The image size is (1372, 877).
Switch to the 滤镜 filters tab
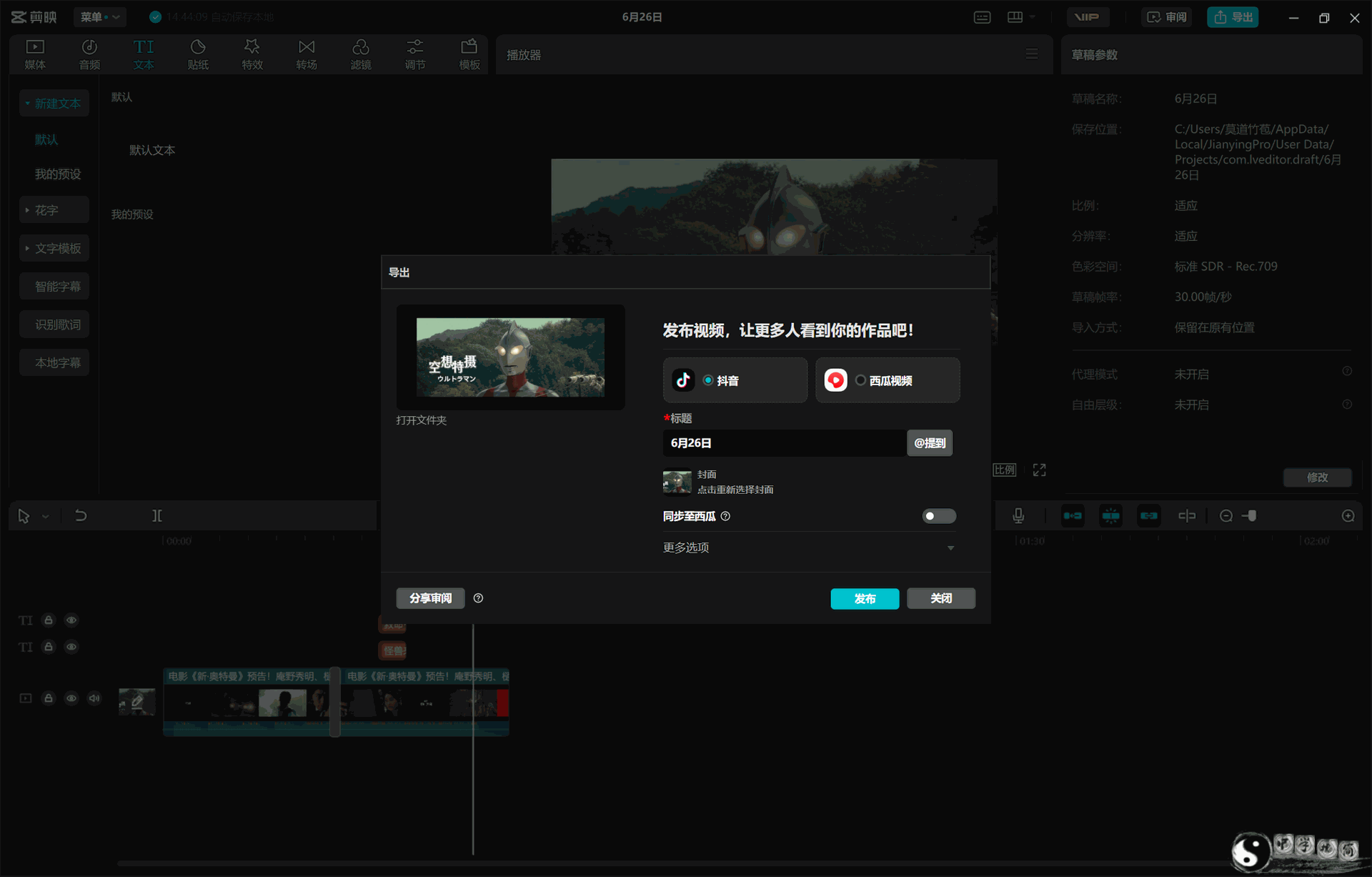click(361, 54)
